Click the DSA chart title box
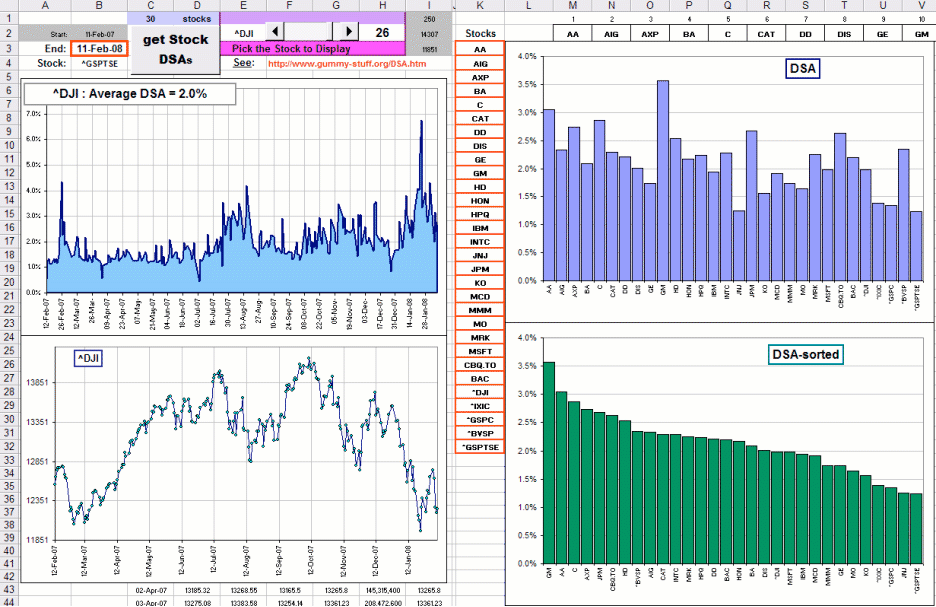The image size is (936, 607). click(803, 69)
